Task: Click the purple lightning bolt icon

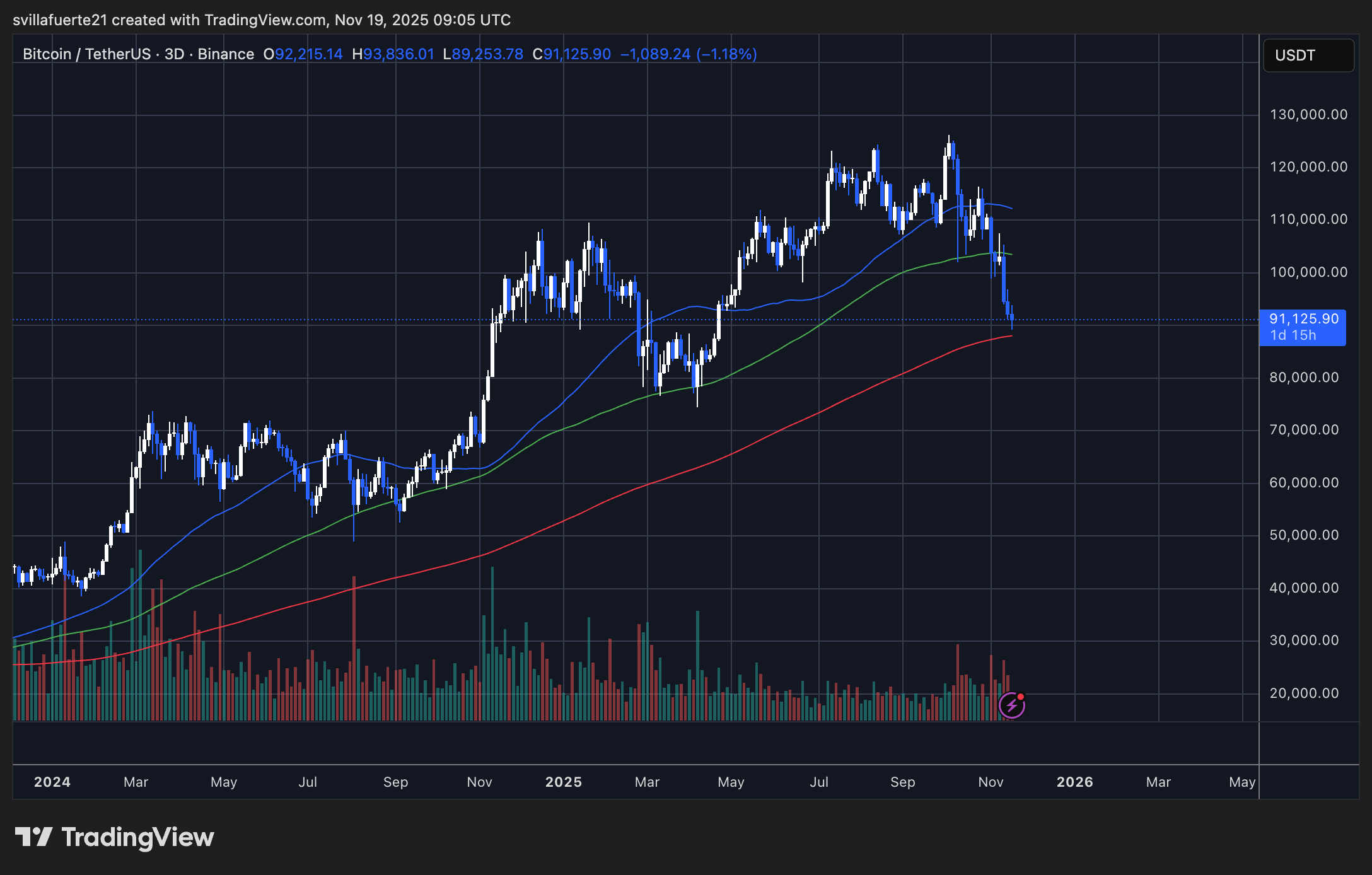Action: [x=1011, y=705]
